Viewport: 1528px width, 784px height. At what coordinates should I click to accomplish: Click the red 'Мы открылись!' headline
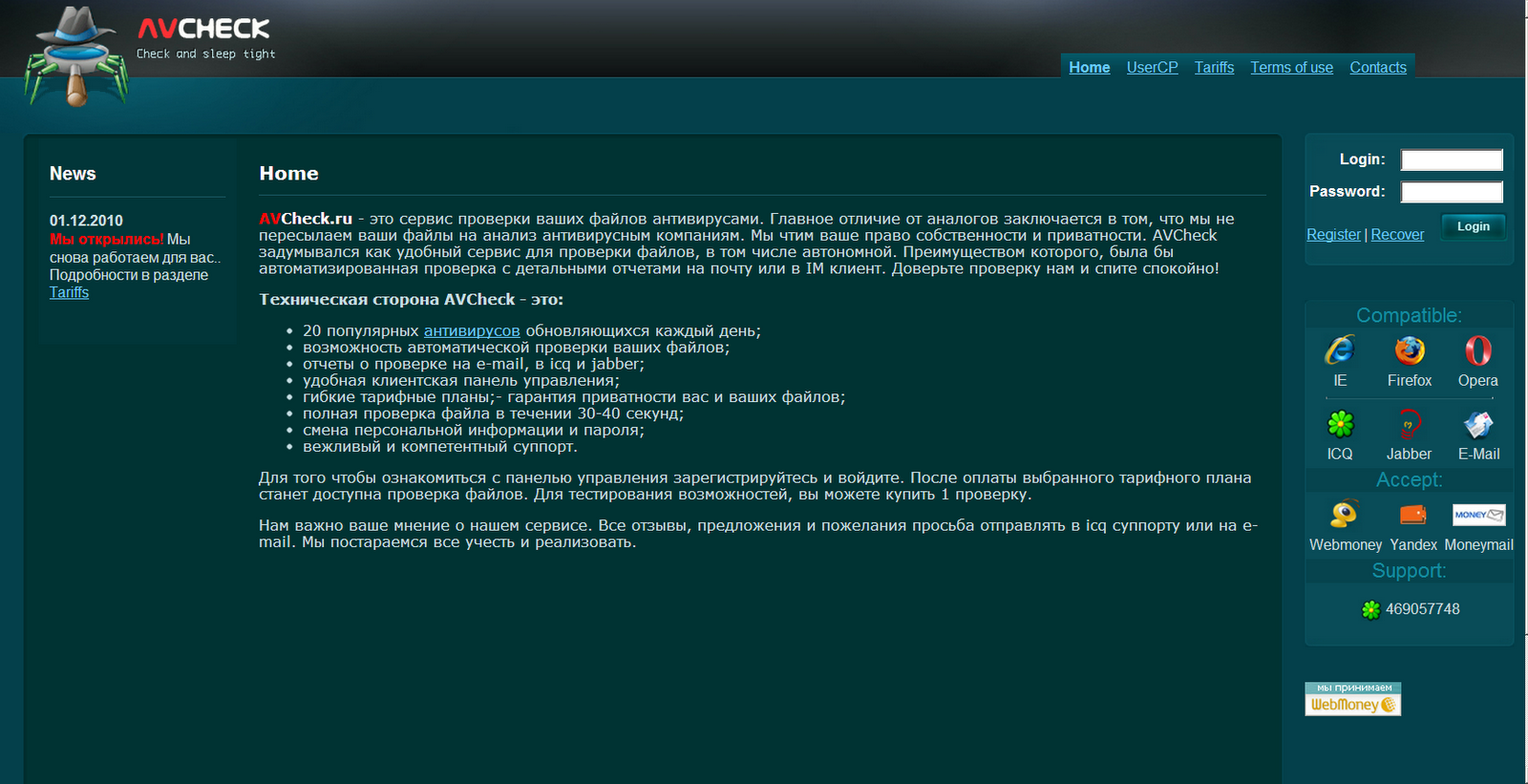(x=107, y=239)
